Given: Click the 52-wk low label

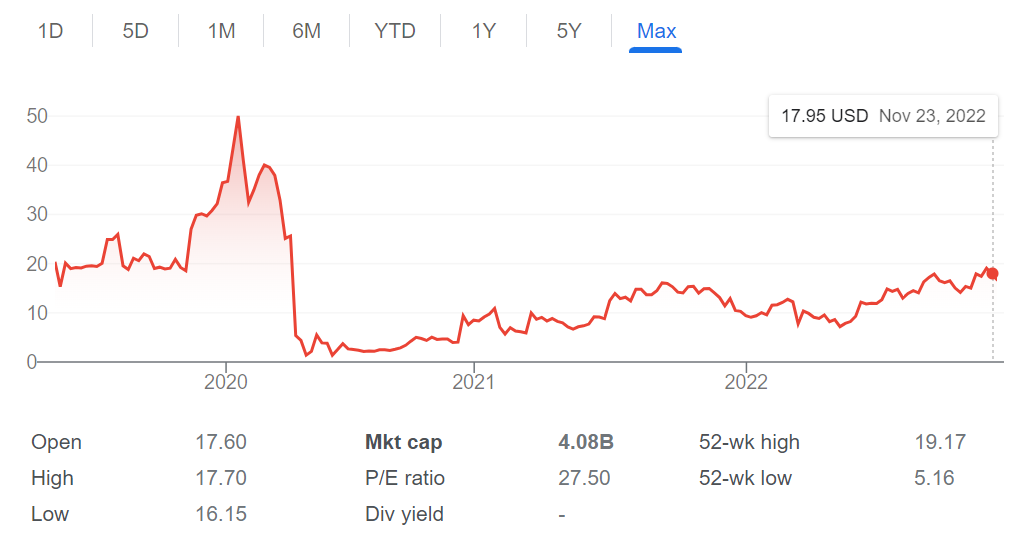Looking at the screenshot, I should [x=745, y=478].
